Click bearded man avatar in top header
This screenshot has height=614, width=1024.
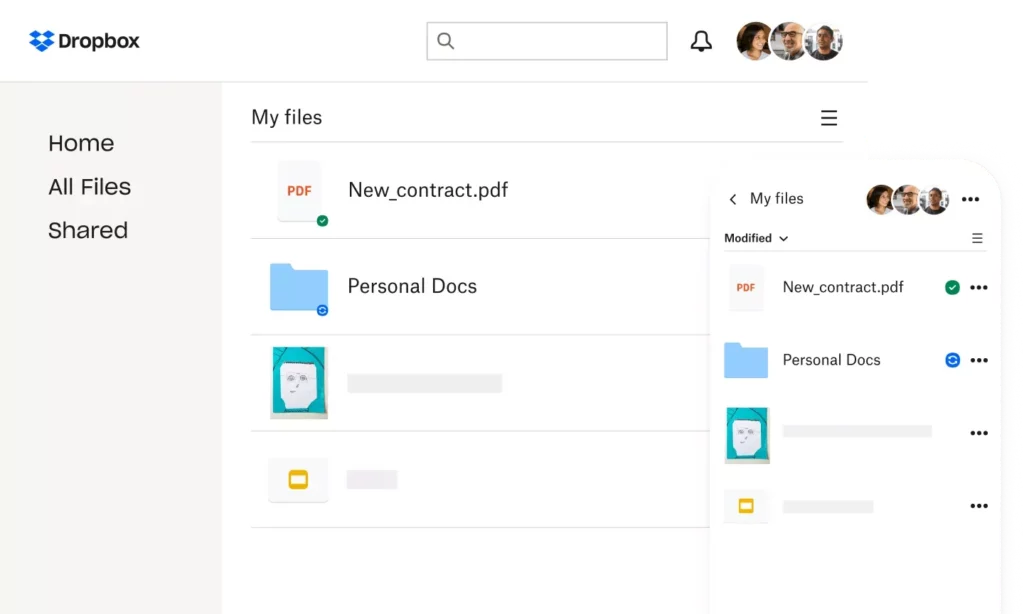point(789,41)
